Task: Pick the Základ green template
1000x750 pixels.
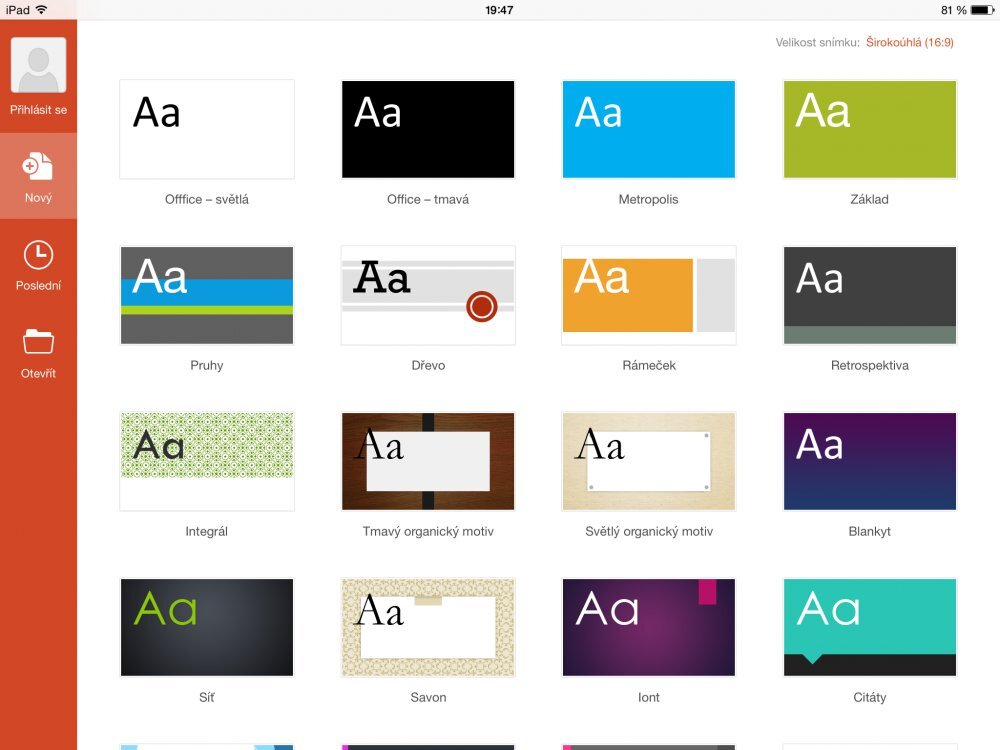Action: pyautogui.click(x=869, y=128)
